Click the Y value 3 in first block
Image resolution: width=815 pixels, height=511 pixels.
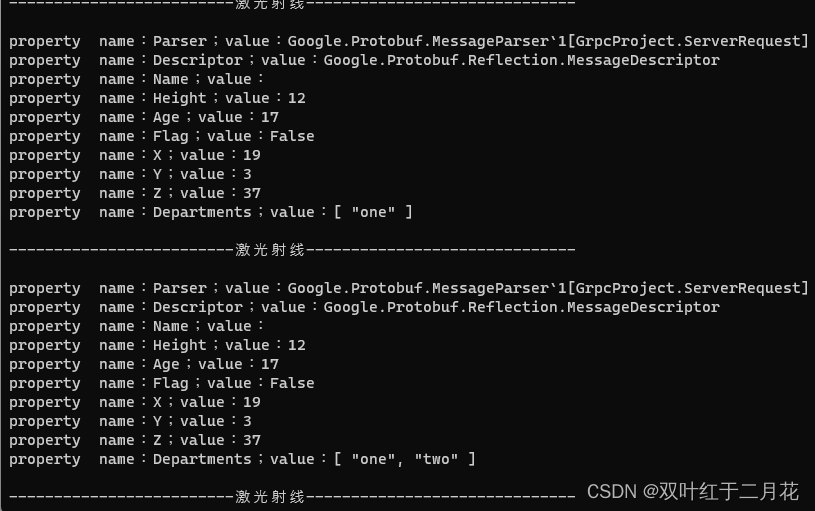(x=247, y=174)
